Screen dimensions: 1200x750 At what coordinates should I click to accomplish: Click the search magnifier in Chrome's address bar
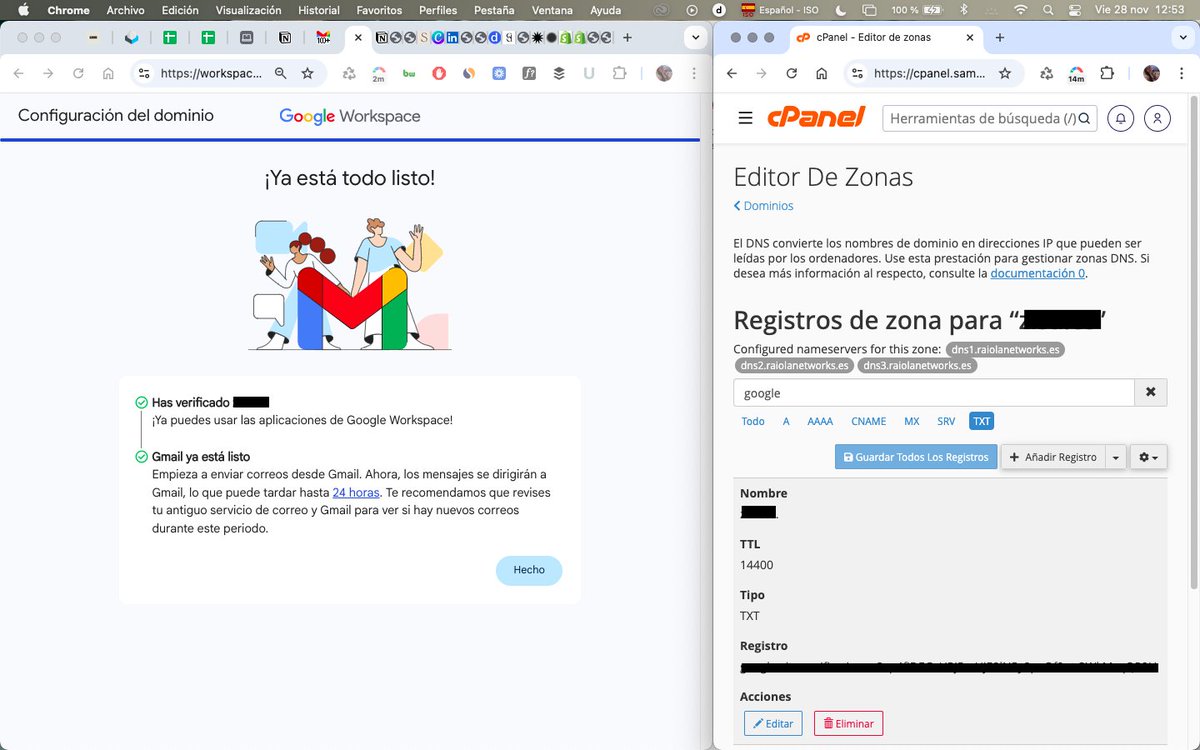click(x=281, y=73)
